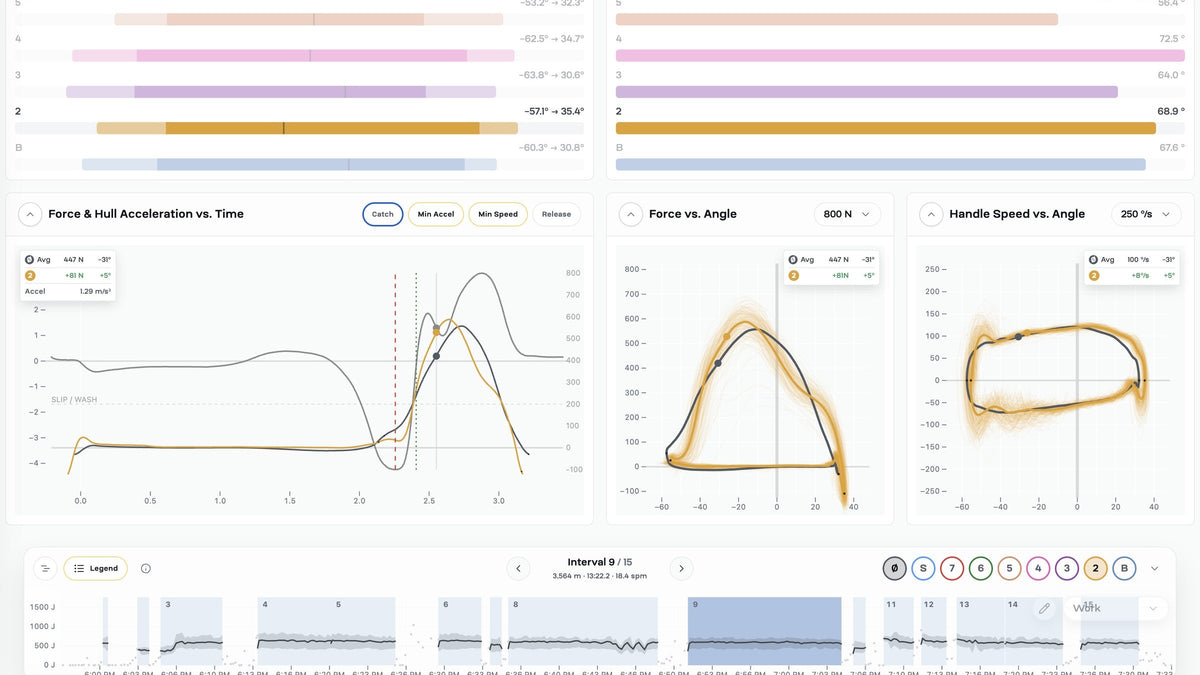The width and height of the screenshot is (1200, 675).
Task: Collapse the Force & Hull Acceleration panel
Action: (x=30, y=214)
